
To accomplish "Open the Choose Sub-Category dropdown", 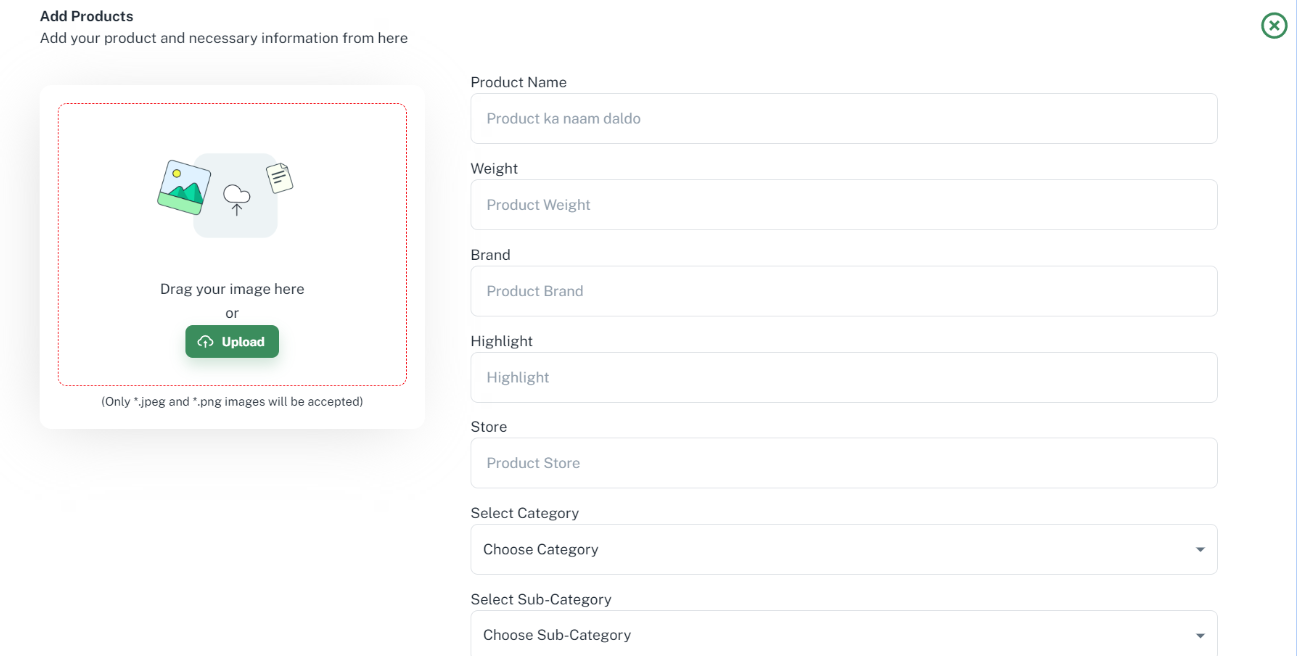I will [x=843, y=634].
